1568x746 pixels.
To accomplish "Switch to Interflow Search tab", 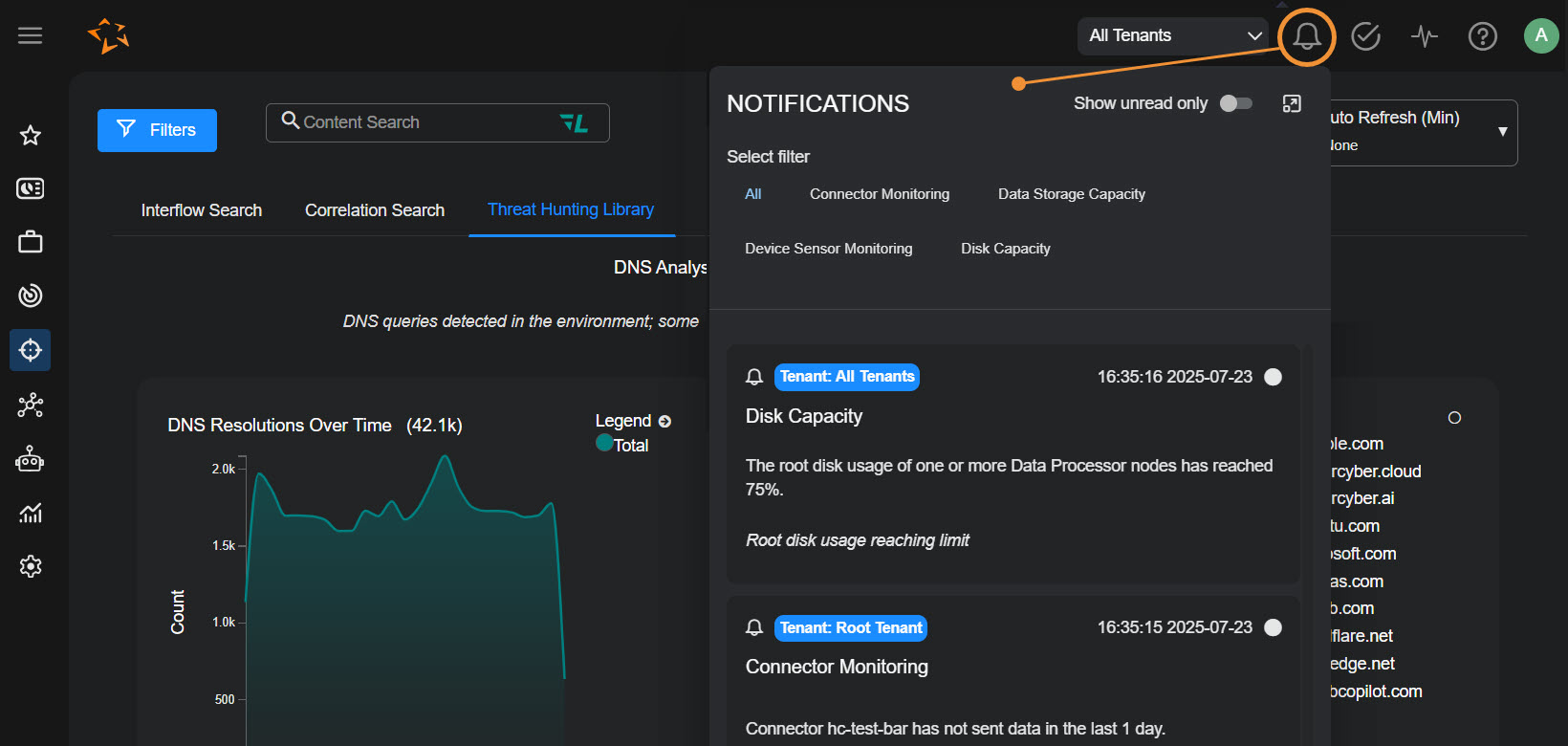I will 201,210.
